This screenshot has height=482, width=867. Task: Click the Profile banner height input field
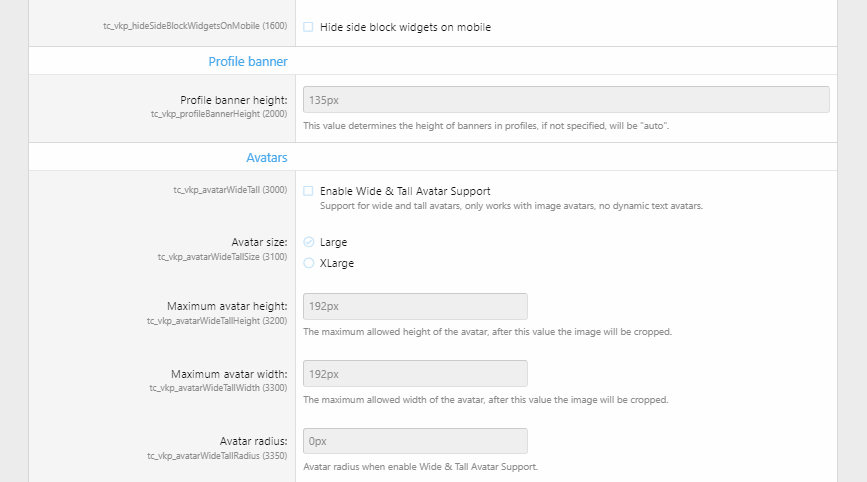[x=566, y=100]
